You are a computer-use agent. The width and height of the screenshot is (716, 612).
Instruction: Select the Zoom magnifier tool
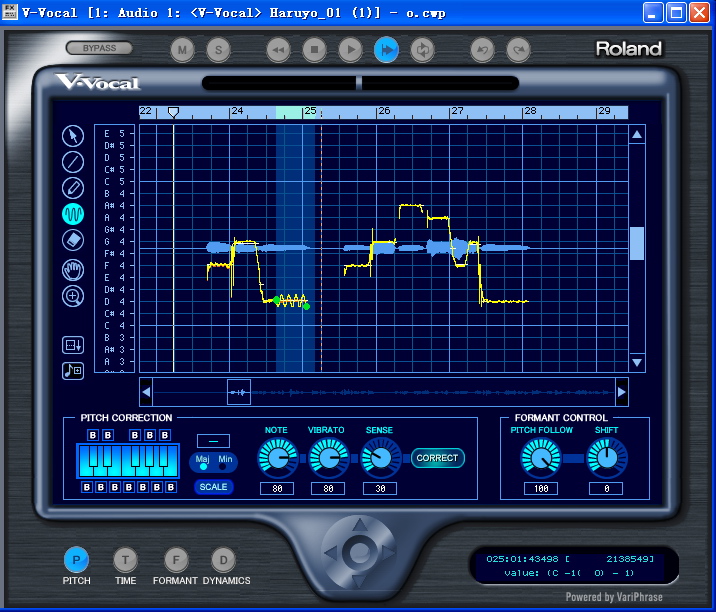tap(73, 296)
